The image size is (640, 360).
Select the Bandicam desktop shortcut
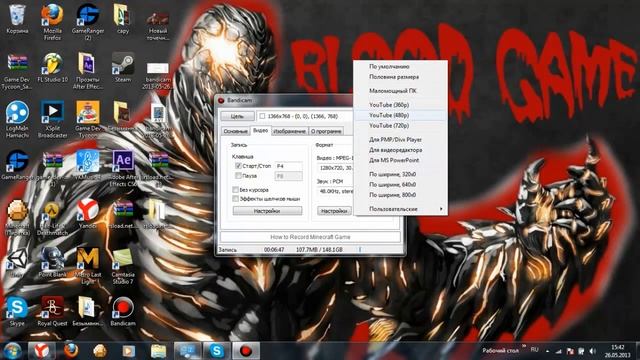pos(123,311)
